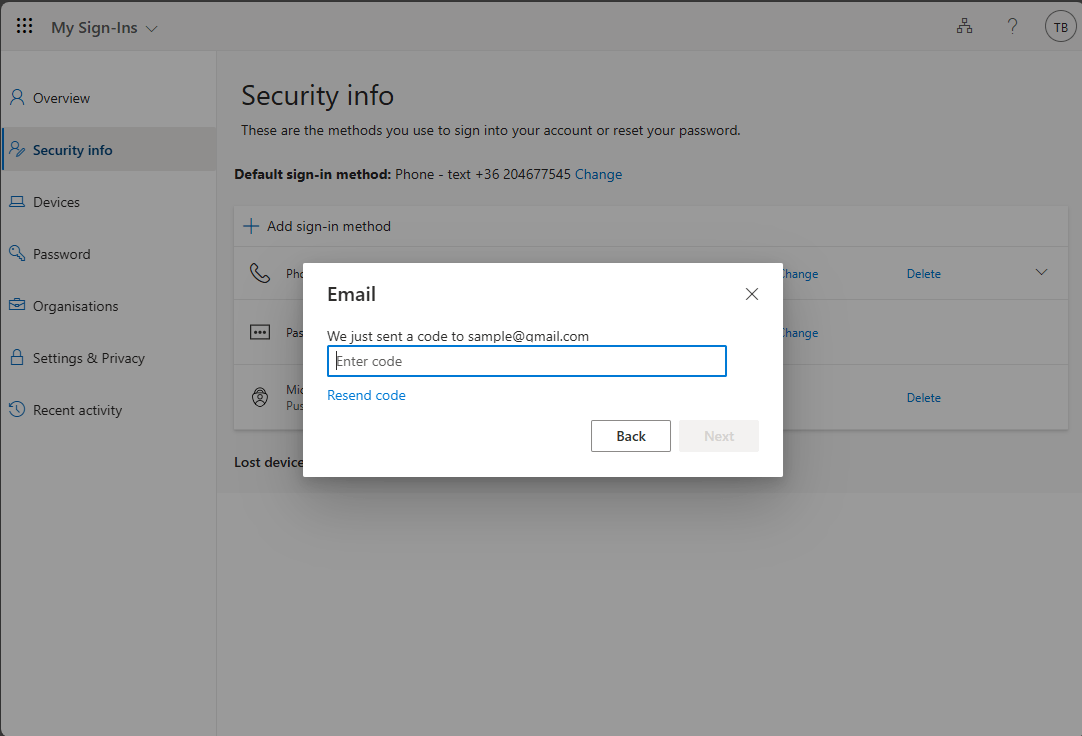Open Password page in sidebar
Image resolution: width=1082 pixels, height=736 pixels.
coord(61,254)
